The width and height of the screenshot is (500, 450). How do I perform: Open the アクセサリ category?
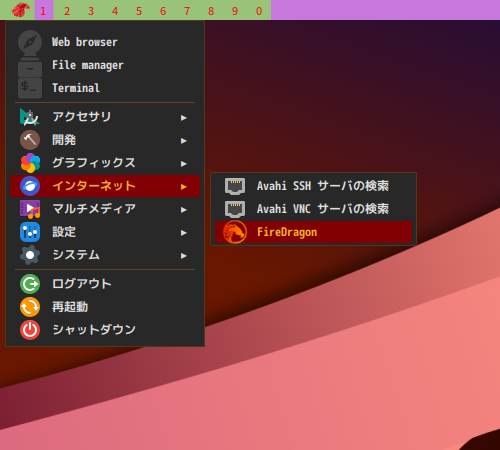[x=105, y=117]
